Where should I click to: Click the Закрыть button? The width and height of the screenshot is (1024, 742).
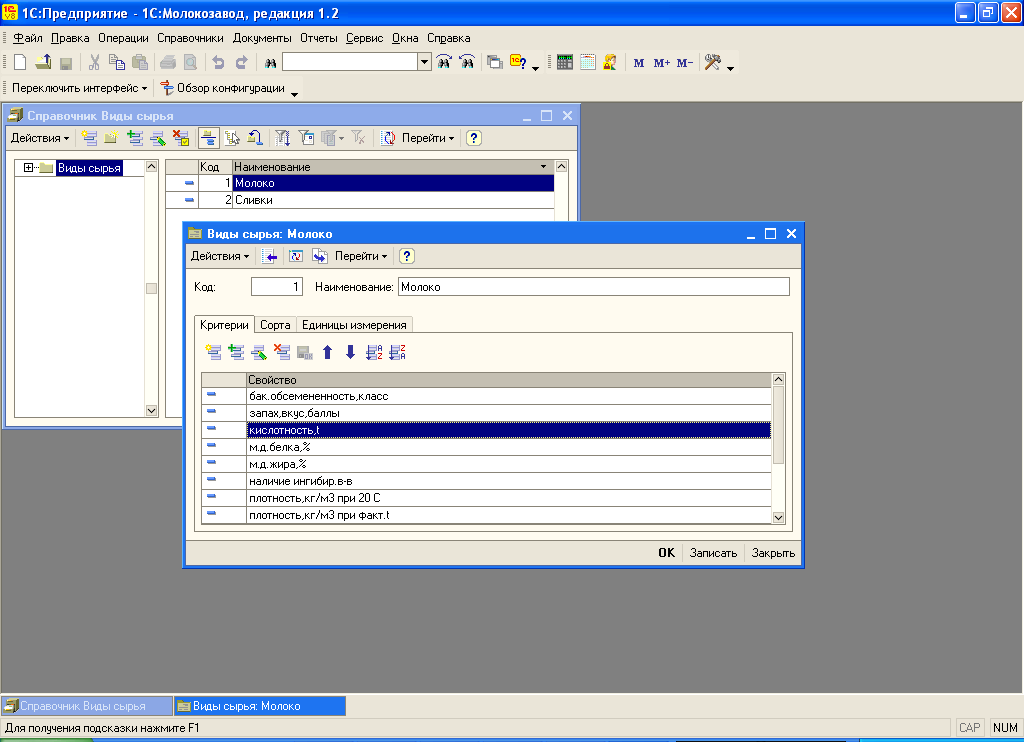tap(773, 553)
